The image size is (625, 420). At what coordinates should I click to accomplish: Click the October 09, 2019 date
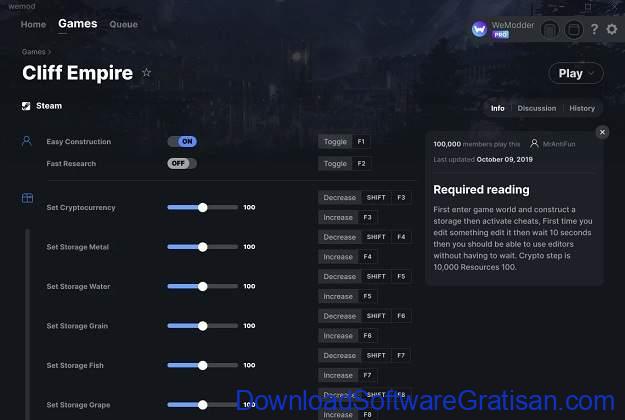[505, 159]
